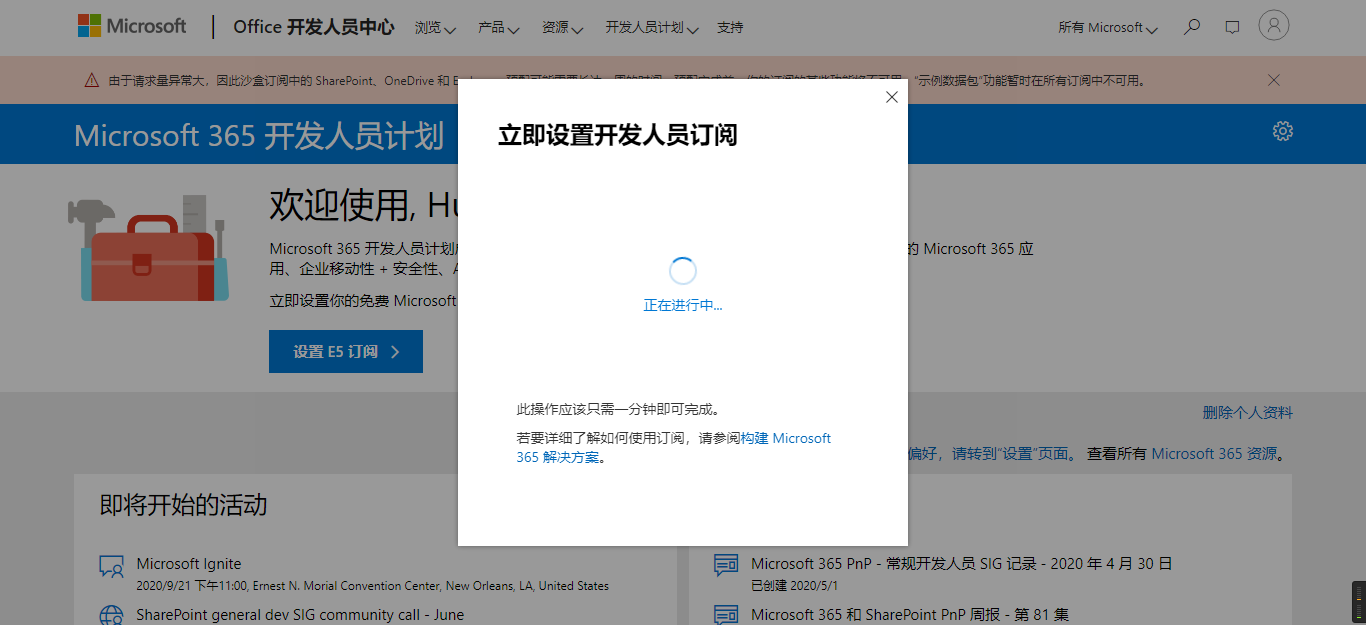Image resolution: width=1366 pixels, height=625 pixels.
Task: Click the 即将开始的活动 heading
Action: [183, 505]
